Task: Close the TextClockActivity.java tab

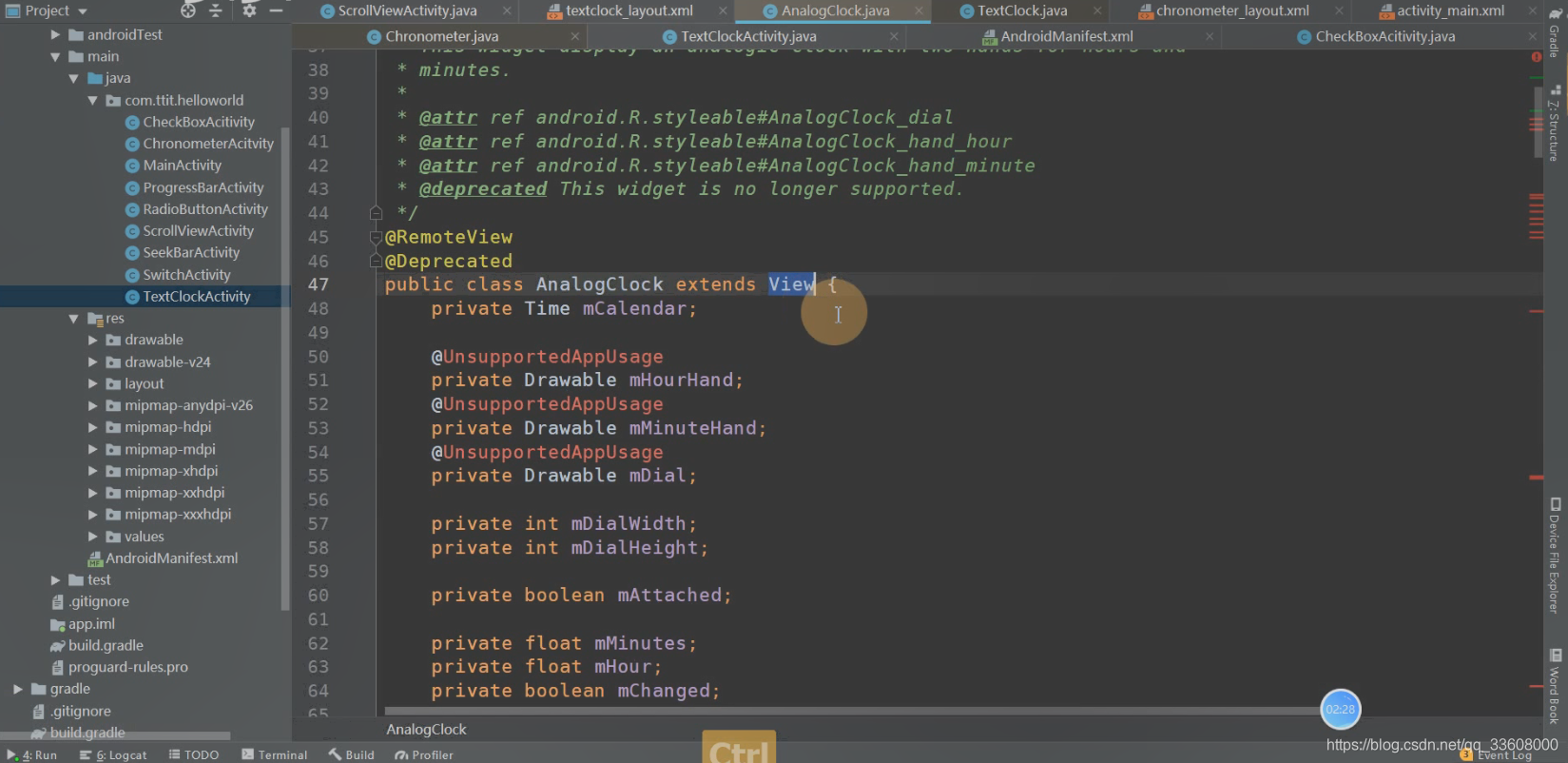Action: pos(893,36)
